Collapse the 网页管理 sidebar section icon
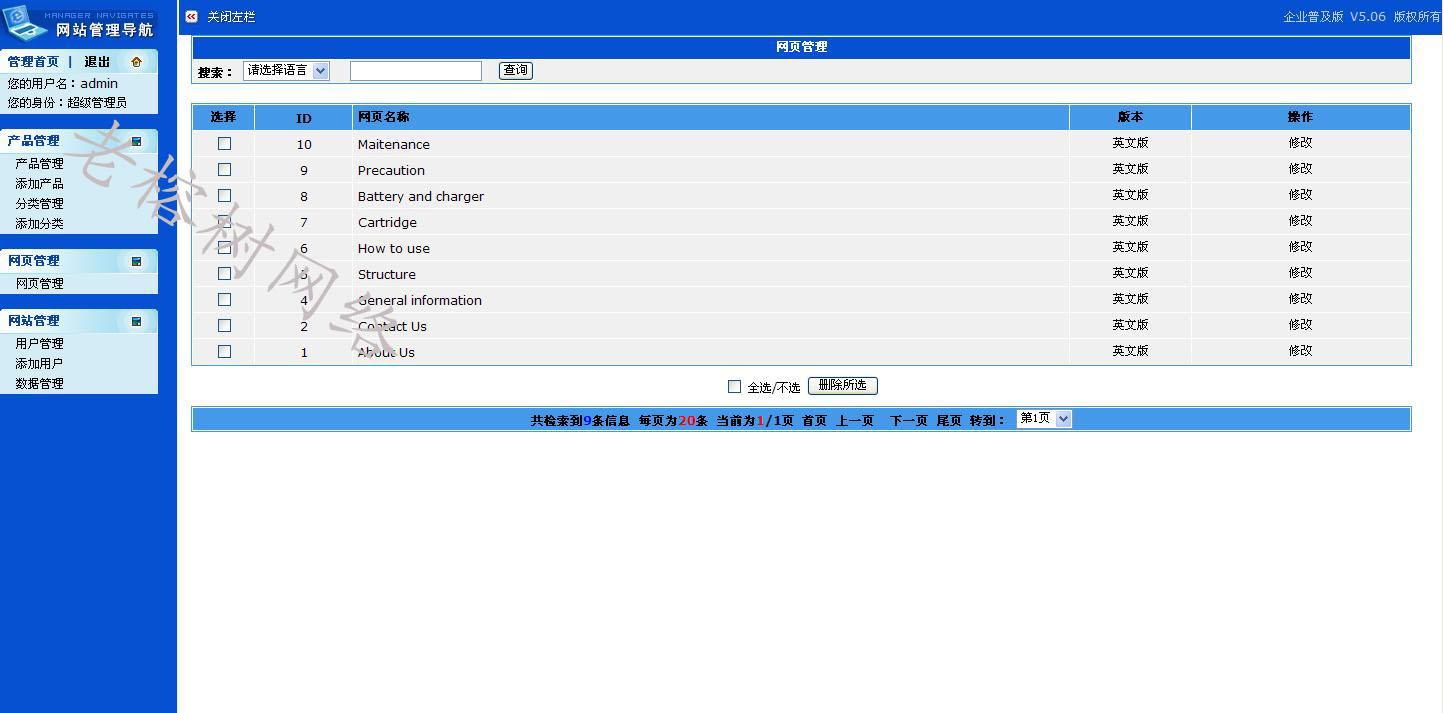This screenshot has width=1444, height=713. (x=137, y=261)
